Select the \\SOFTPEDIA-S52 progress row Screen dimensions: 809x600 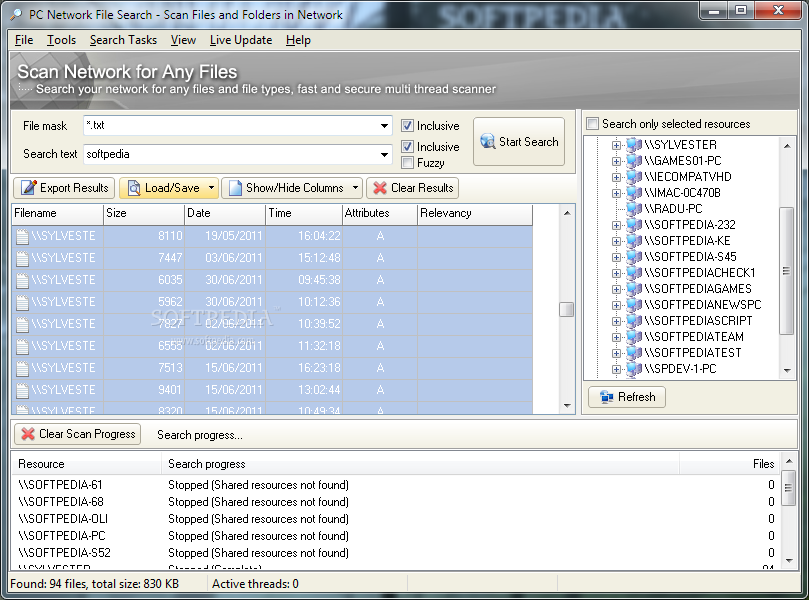coord(396,553)
